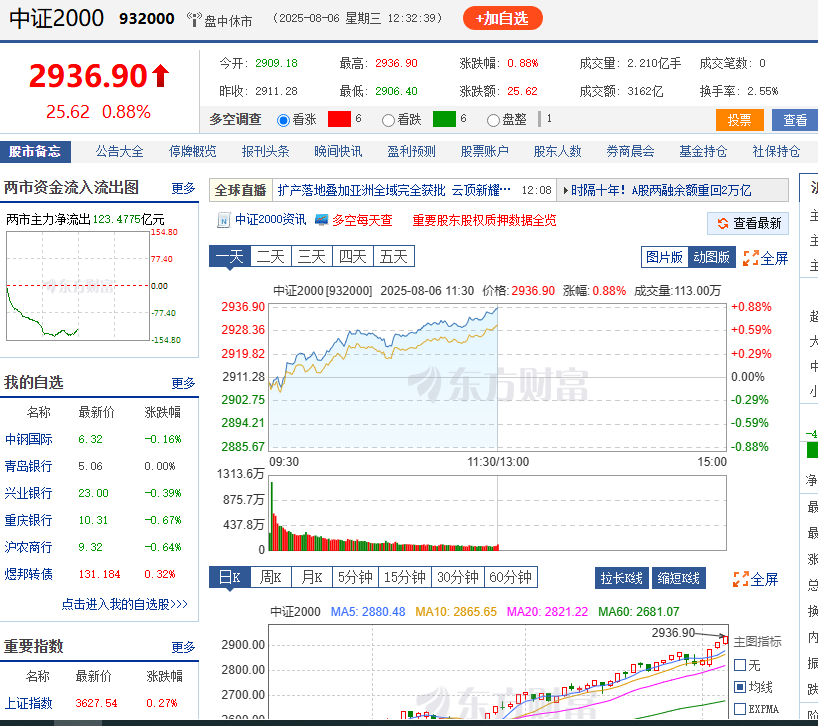
Task: Open the 点击进入我的自选股 link
Action: click(124, 604)
